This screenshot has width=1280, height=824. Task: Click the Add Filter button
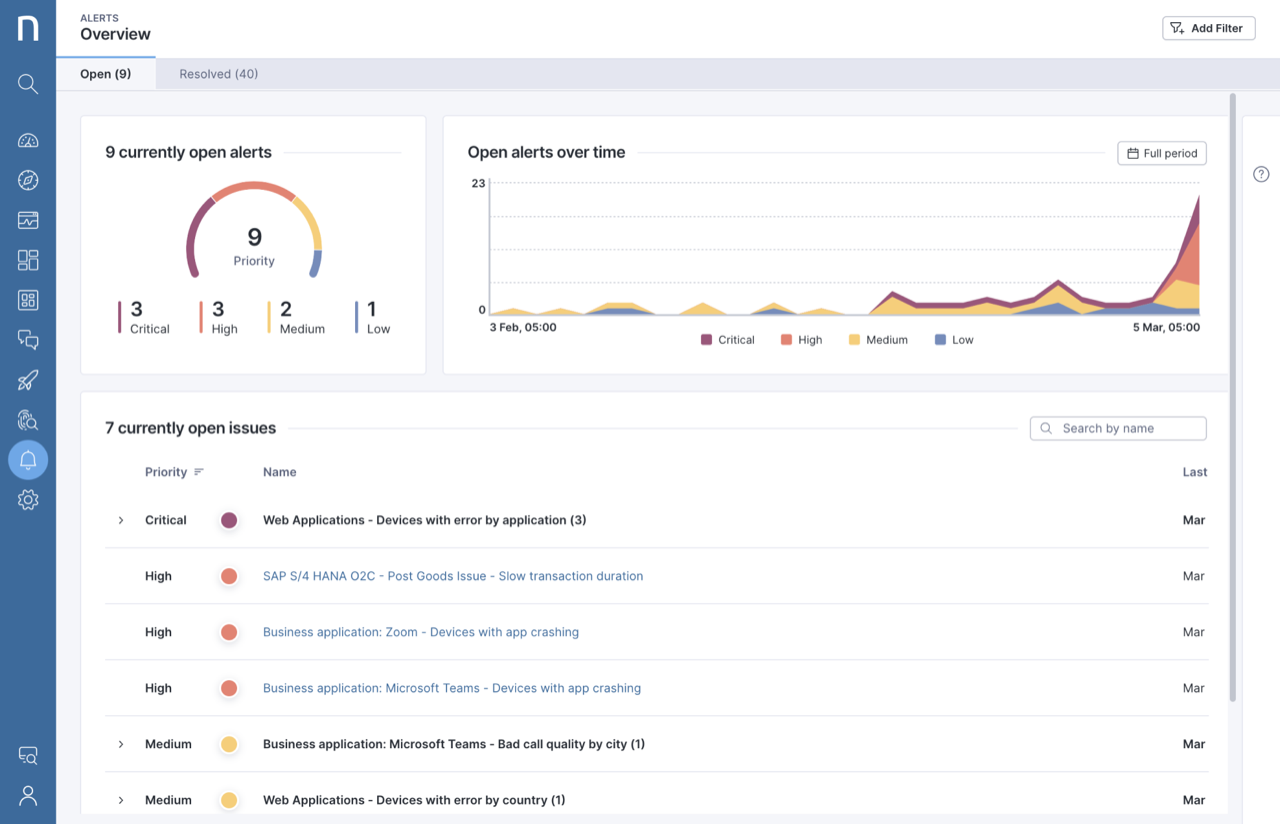point(1208,27)
